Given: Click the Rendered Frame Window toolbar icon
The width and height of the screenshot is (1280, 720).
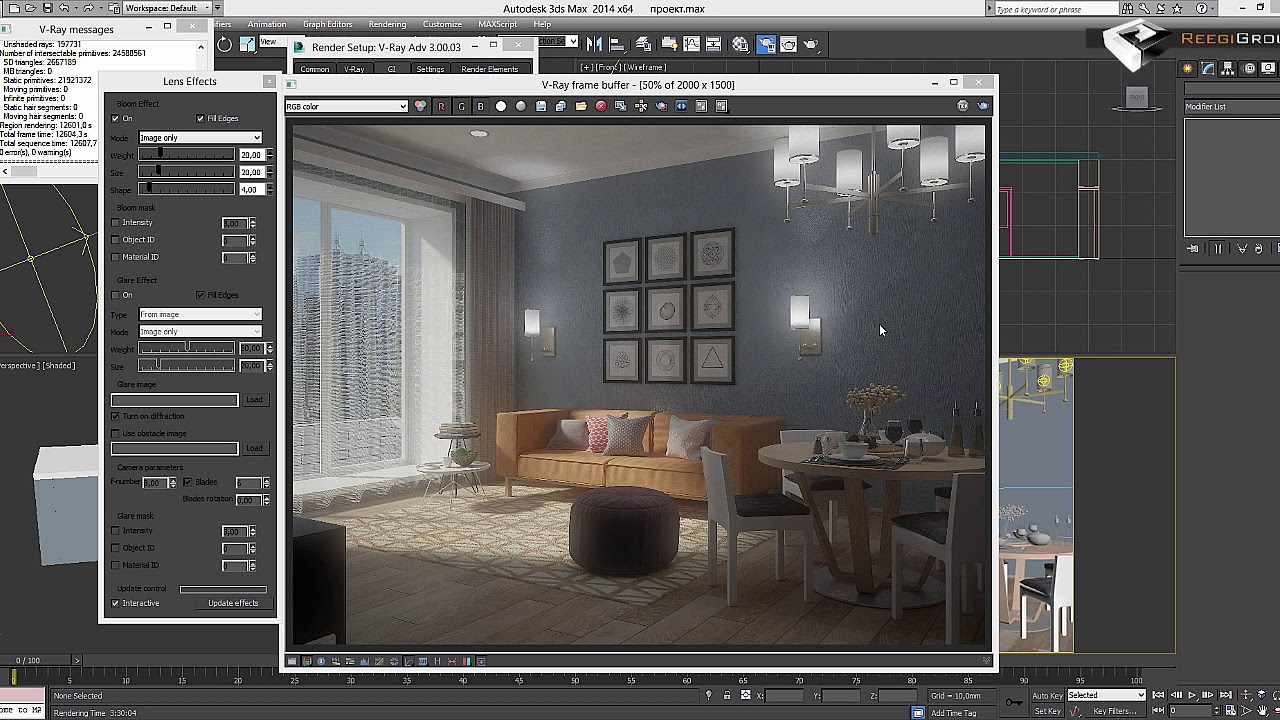Looking at the screenshot, I should pyautogui.click(x=788, y=44).
